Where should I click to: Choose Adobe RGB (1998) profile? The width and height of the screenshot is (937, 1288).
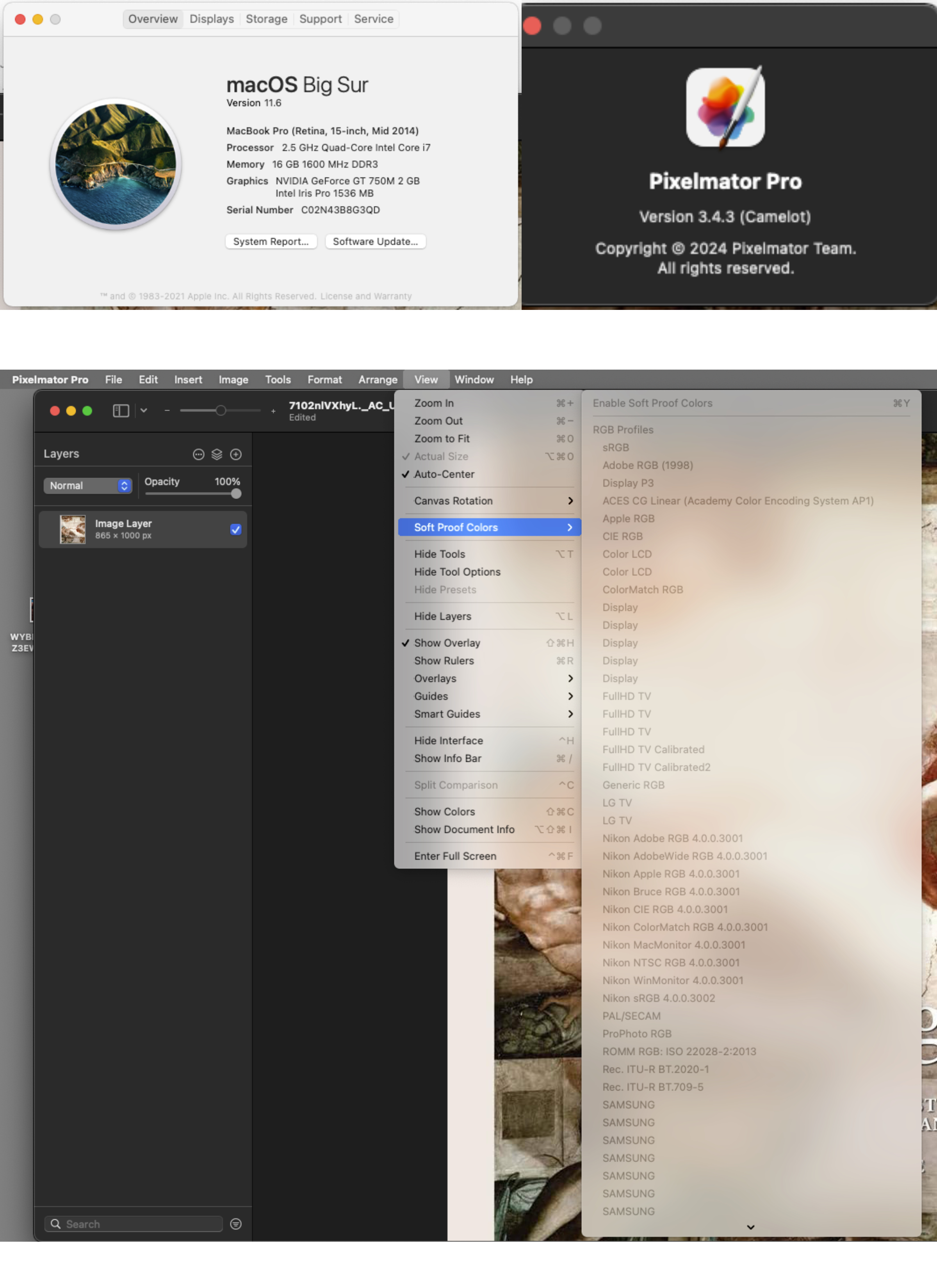(751, 465)
